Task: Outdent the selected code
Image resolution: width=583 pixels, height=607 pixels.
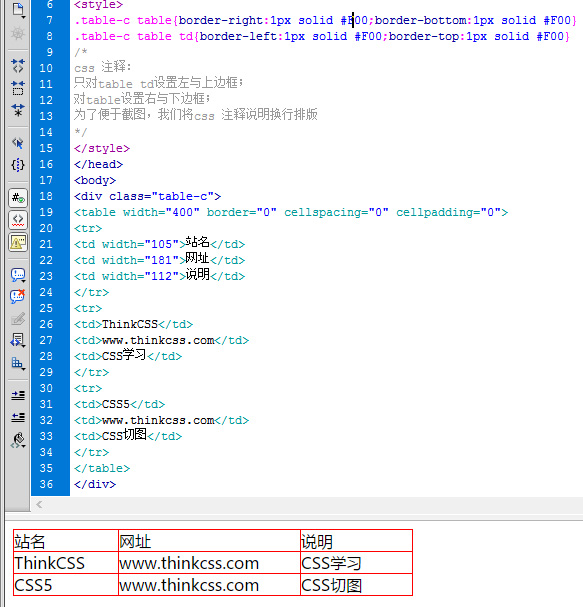Action: click(x=18, y=417)
